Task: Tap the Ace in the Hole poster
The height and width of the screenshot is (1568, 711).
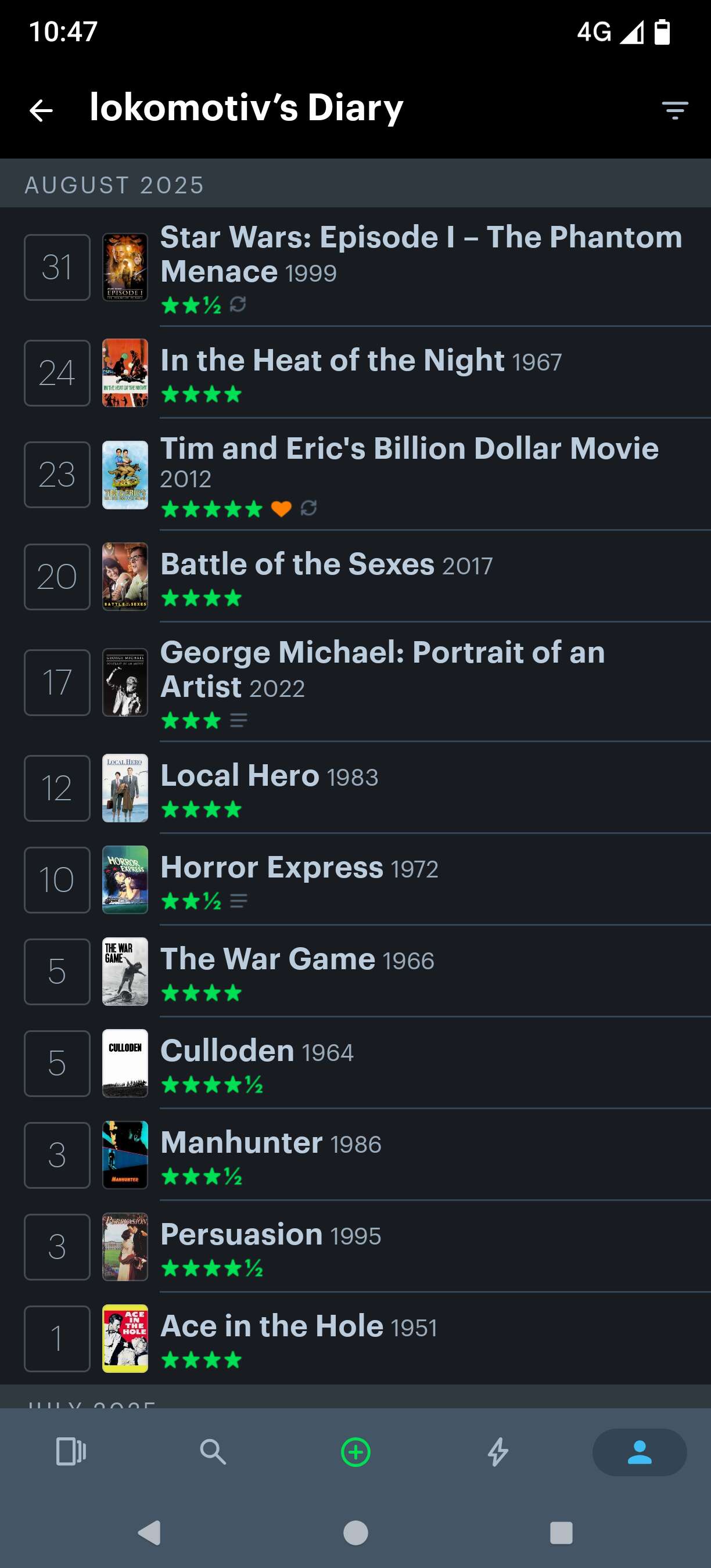Action: click(x=125, y=1338)
